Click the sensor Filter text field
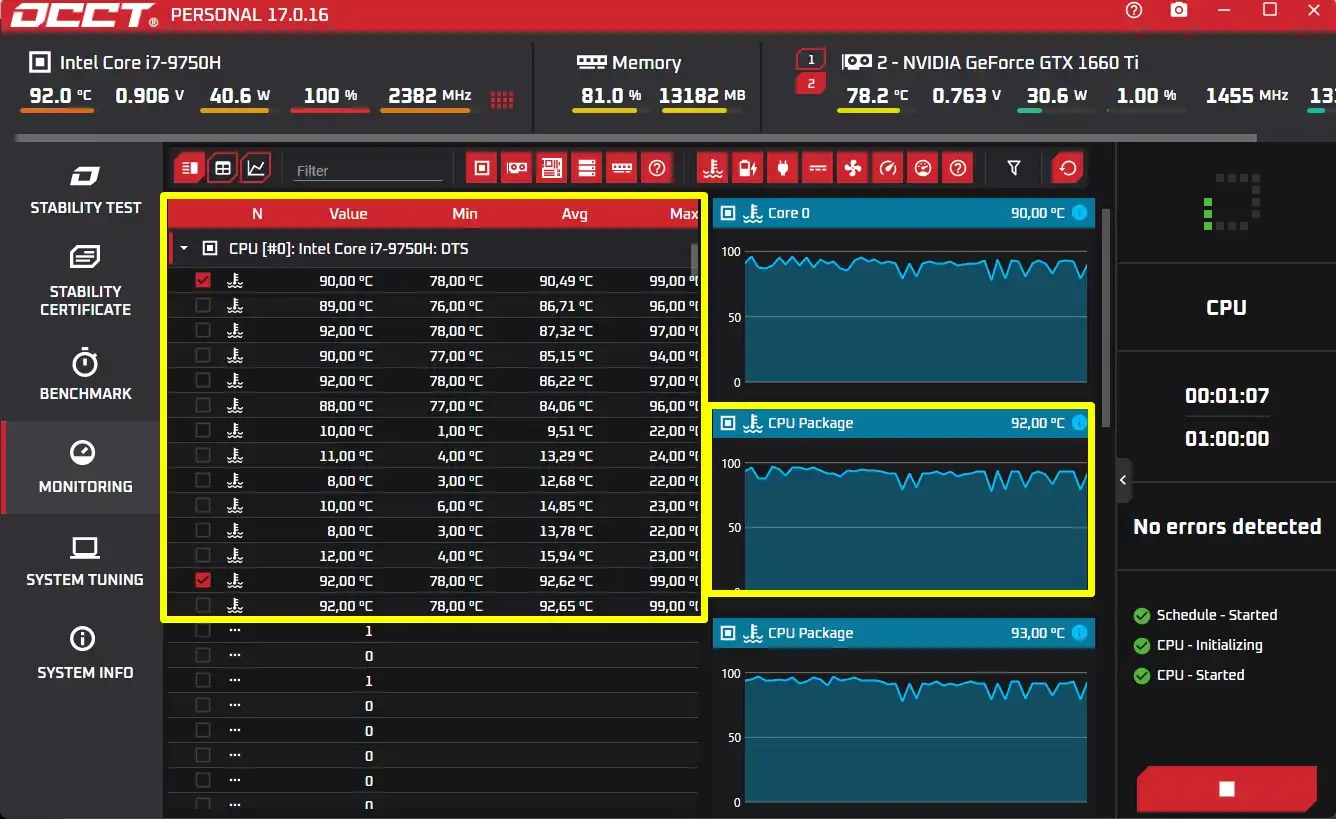Screen dimensions: 1336x819 369,170
